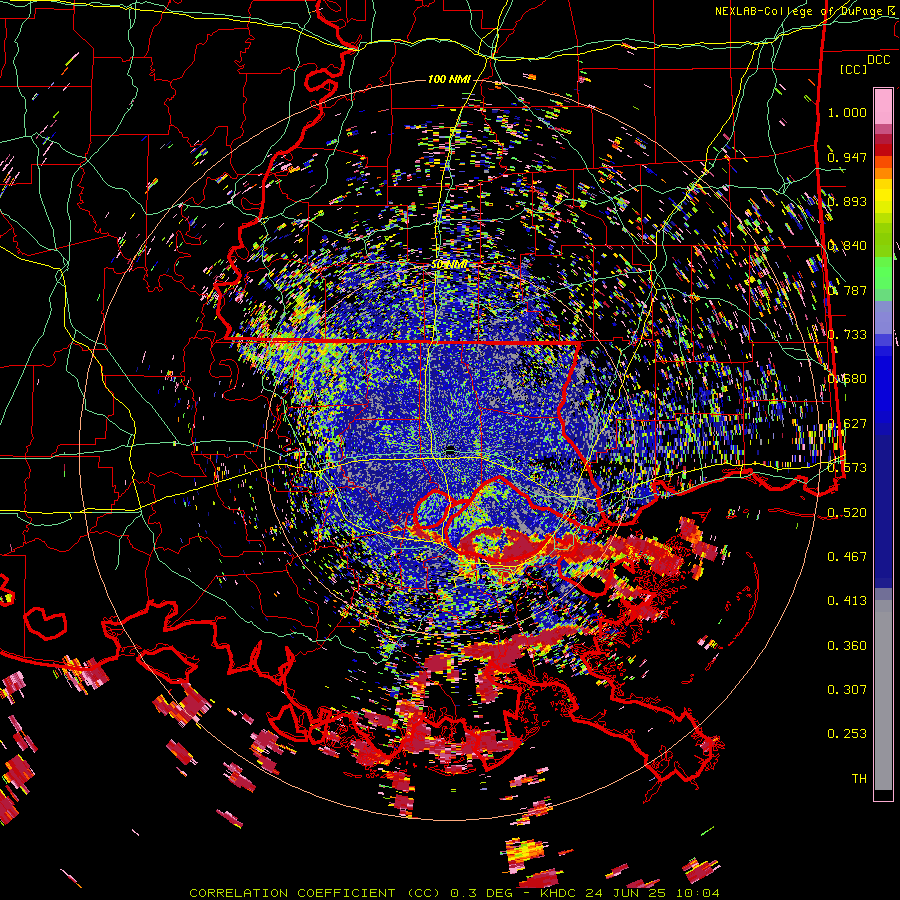
Task: Click the 0.787 scale value
Action: tap(847, 290)
